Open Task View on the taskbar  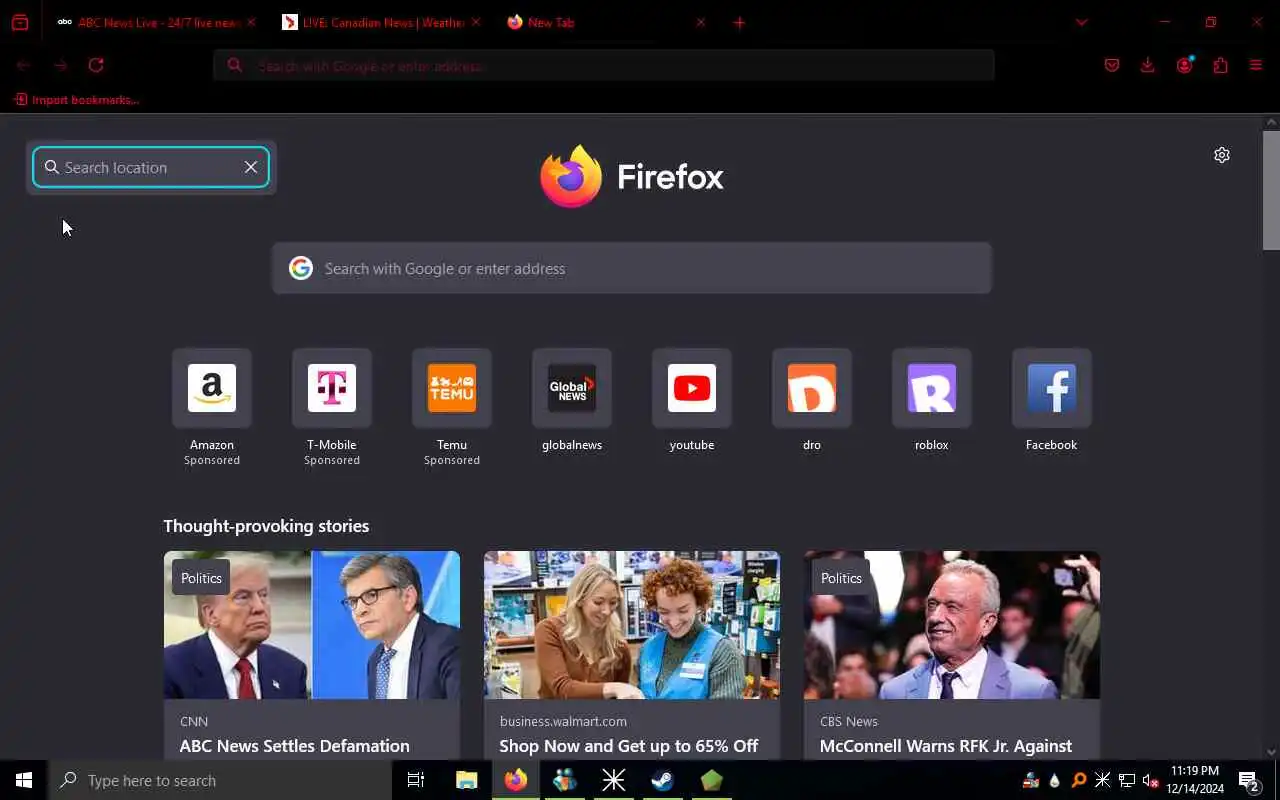(x=416, y=780)
